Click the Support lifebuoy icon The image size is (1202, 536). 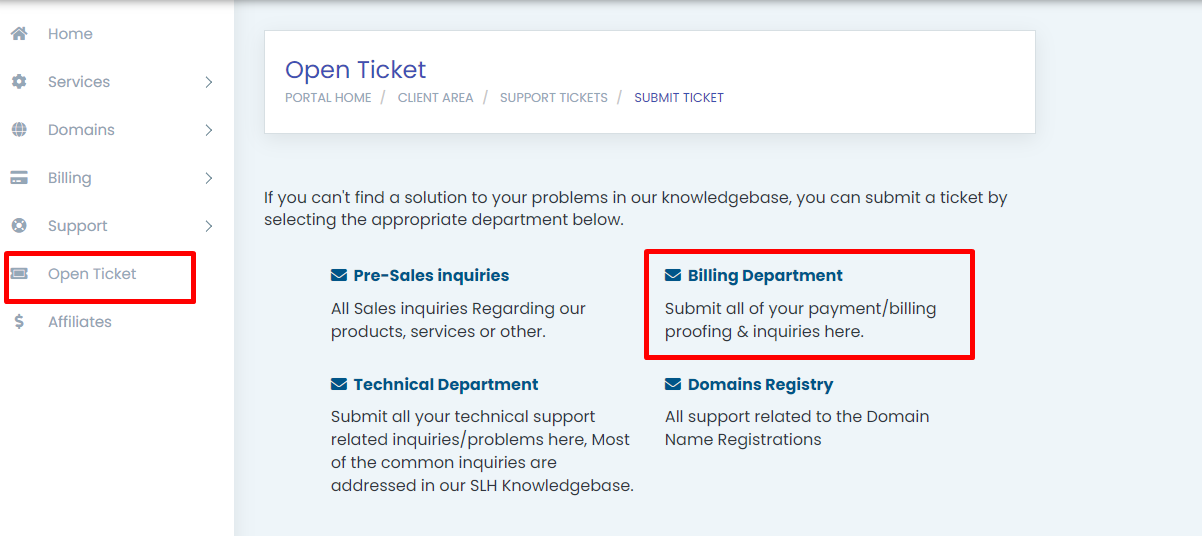(19, 226)
